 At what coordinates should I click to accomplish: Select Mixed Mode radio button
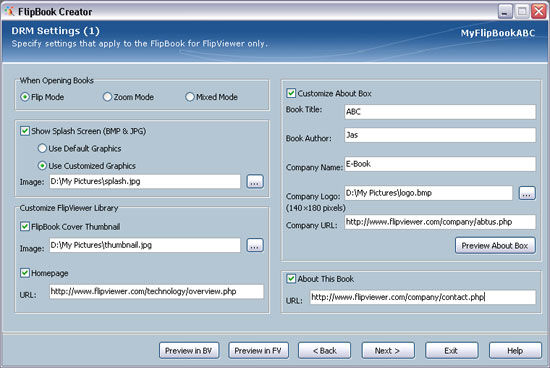tap(190, 97)
